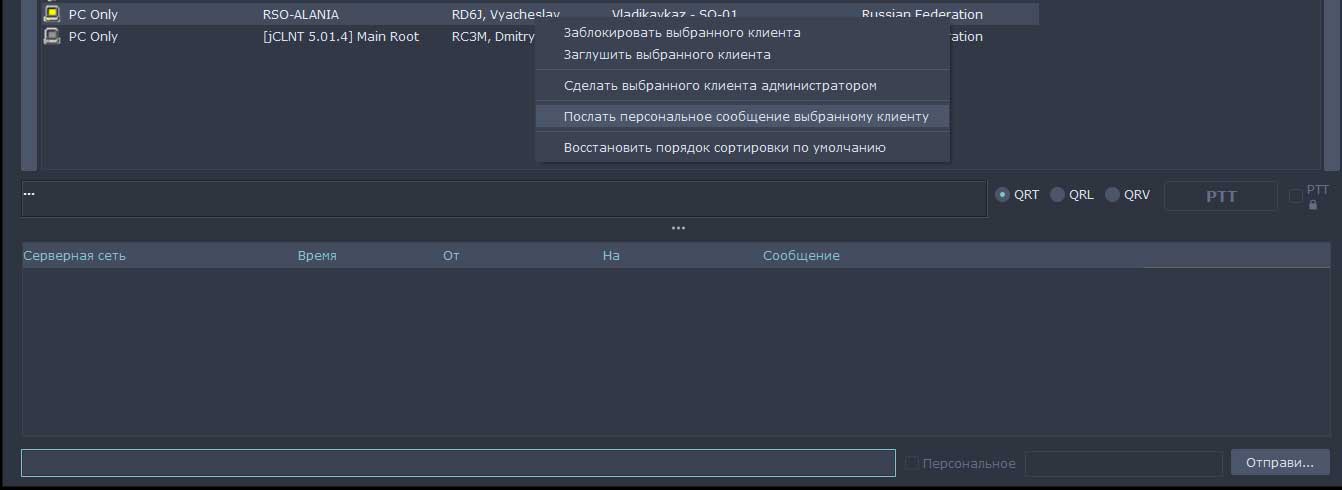Click PC Only in the RSO-ALANIA row

(x=93, y=14)
